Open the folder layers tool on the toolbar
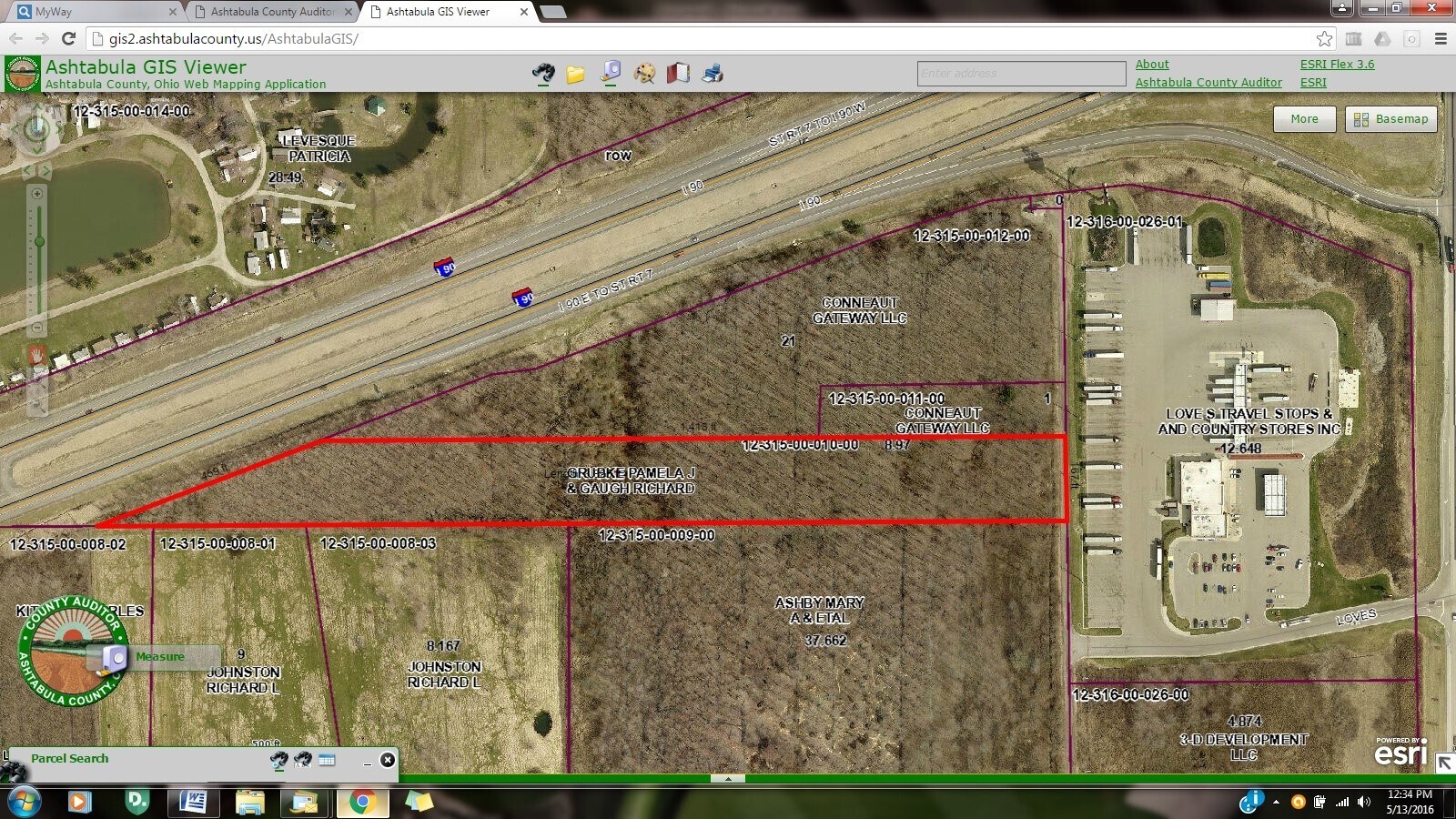 575,74
